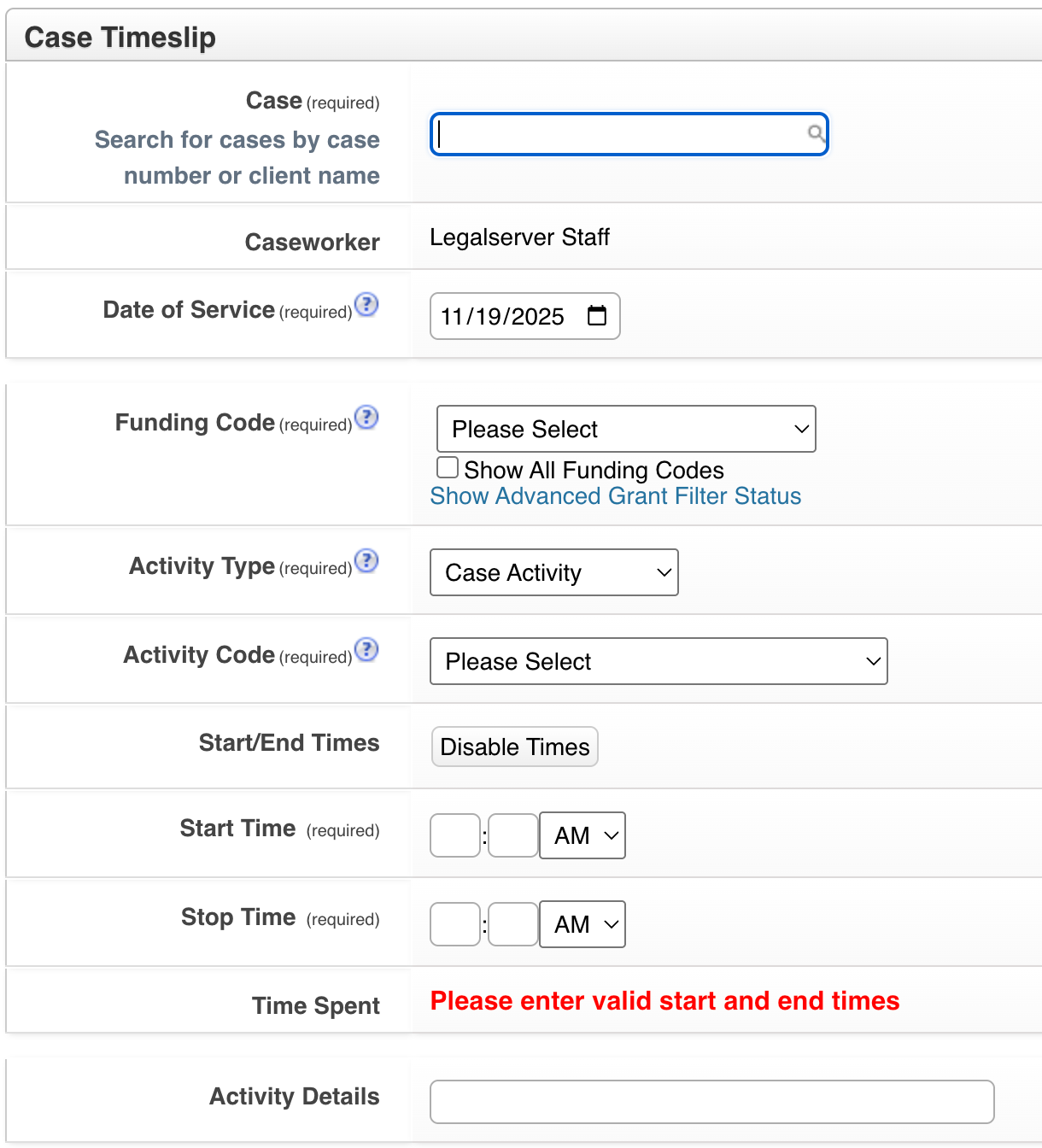
Task: Open the Stop Time AM/PM selector
Action: pyautogui.click(x=582, y=924)
